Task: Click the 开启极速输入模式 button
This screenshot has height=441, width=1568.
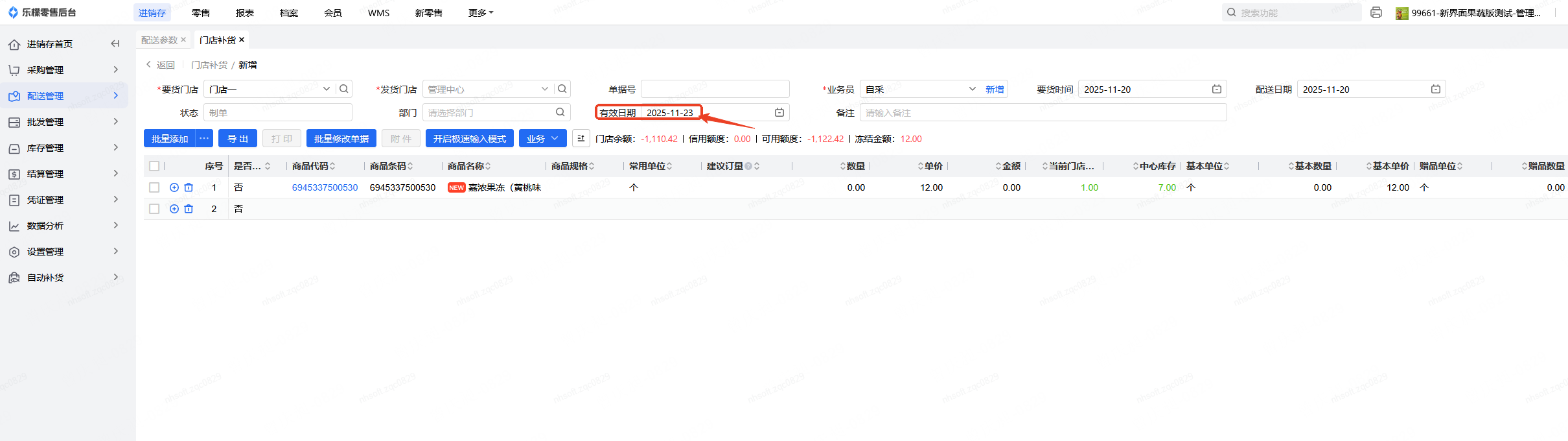Action: pos(470,138)
